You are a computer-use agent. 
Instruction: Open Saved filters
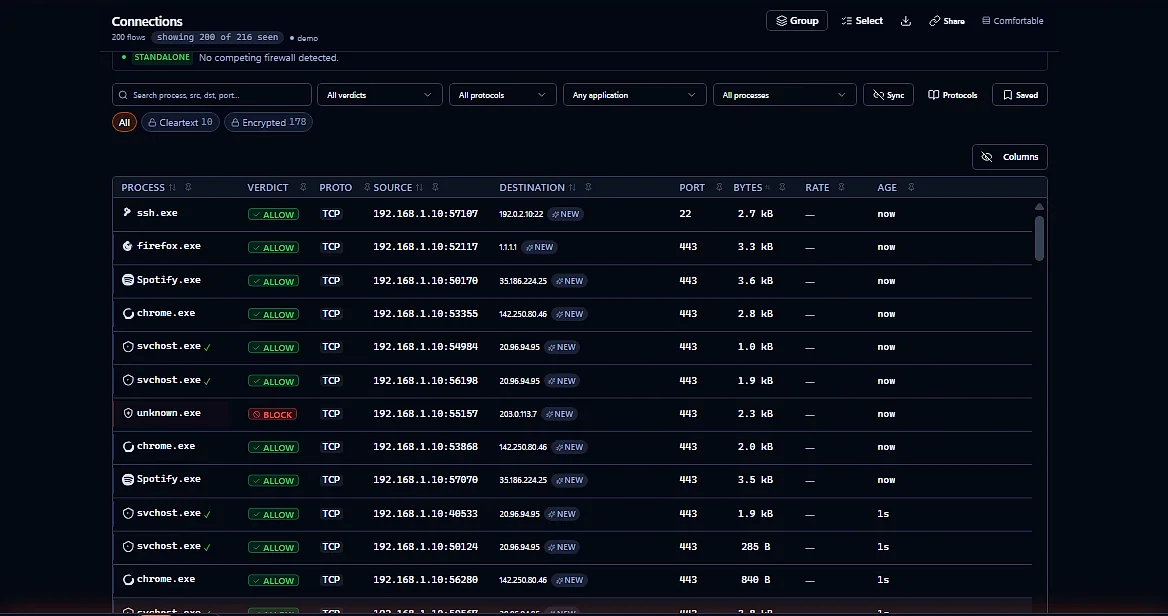click(x=1020, y=95)
